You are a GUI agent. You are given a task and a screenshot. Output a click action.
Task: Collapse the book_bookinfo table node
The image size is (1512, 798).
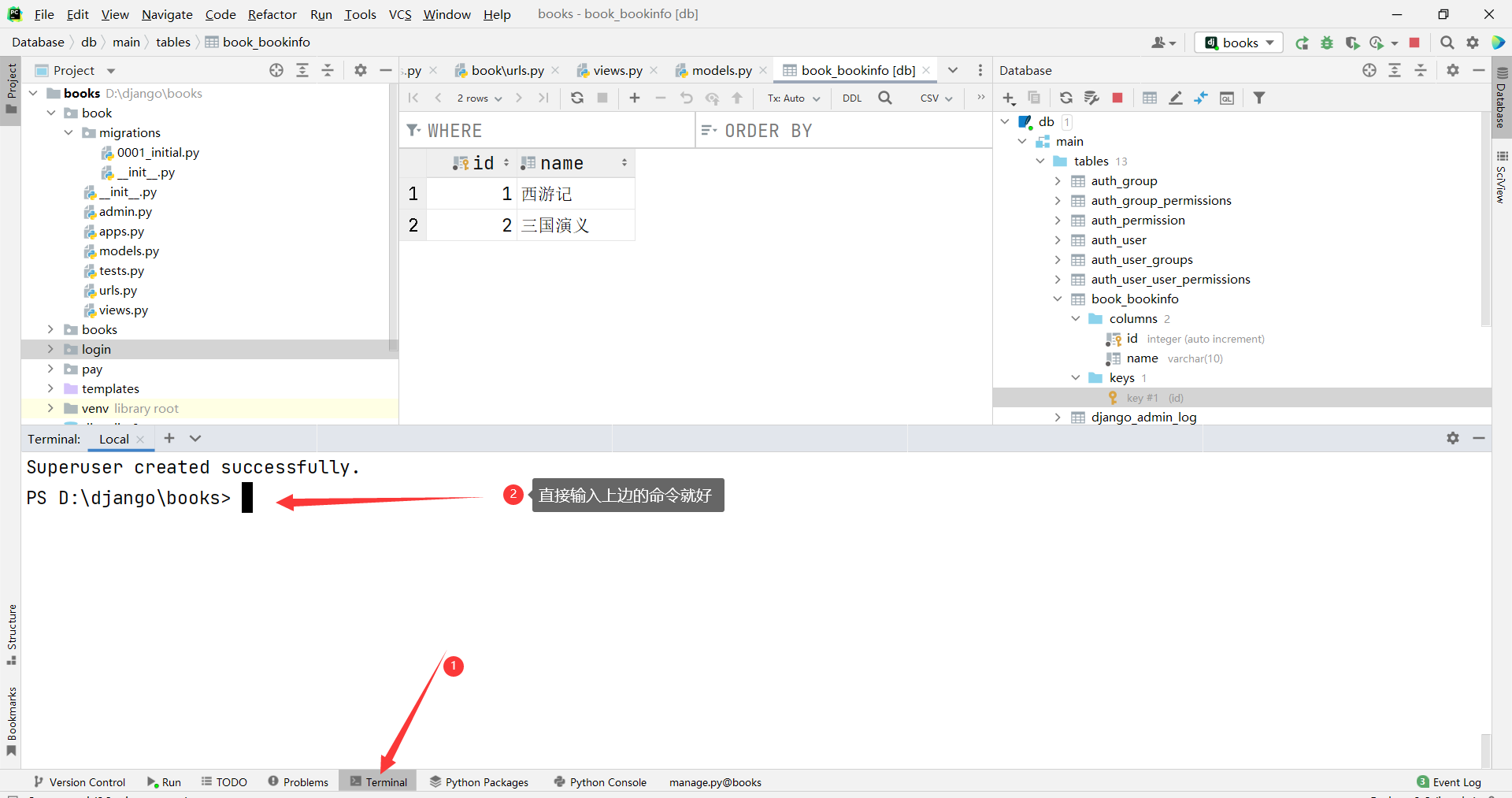[1058, 299]
